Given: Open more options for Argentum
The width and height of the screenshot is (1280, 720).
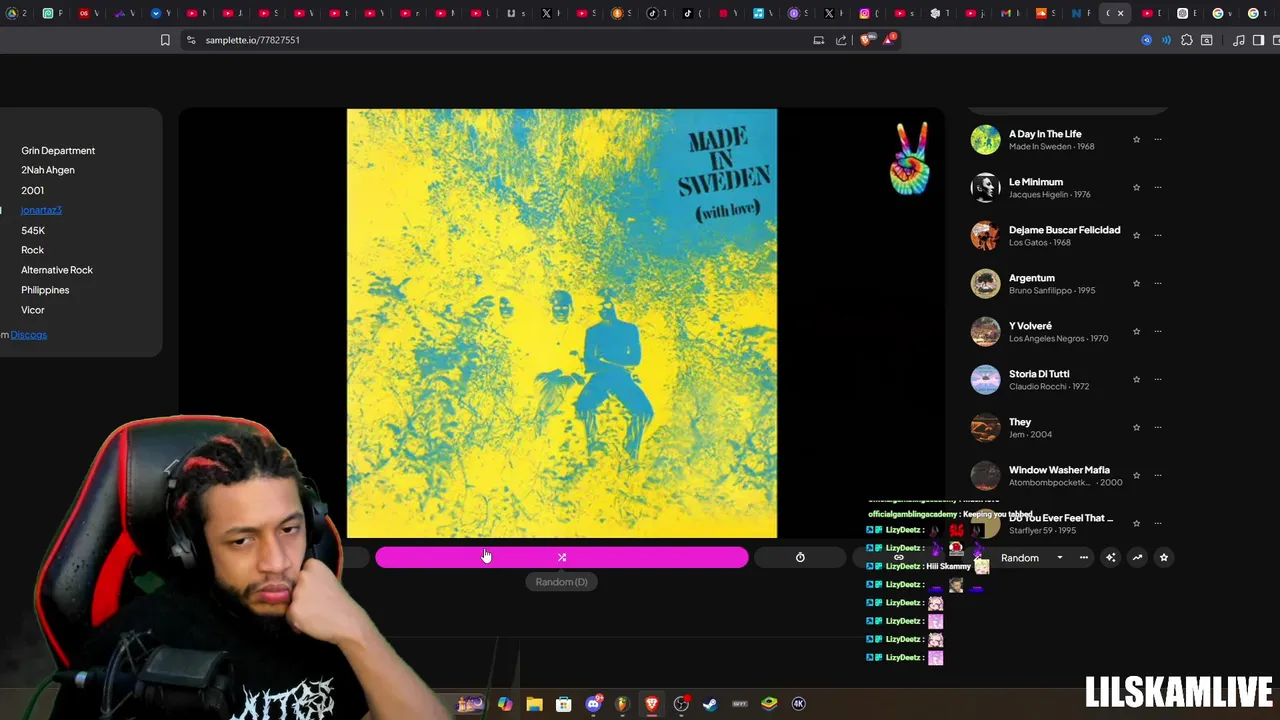Looking at the screenshot, I should (1158, 283).
